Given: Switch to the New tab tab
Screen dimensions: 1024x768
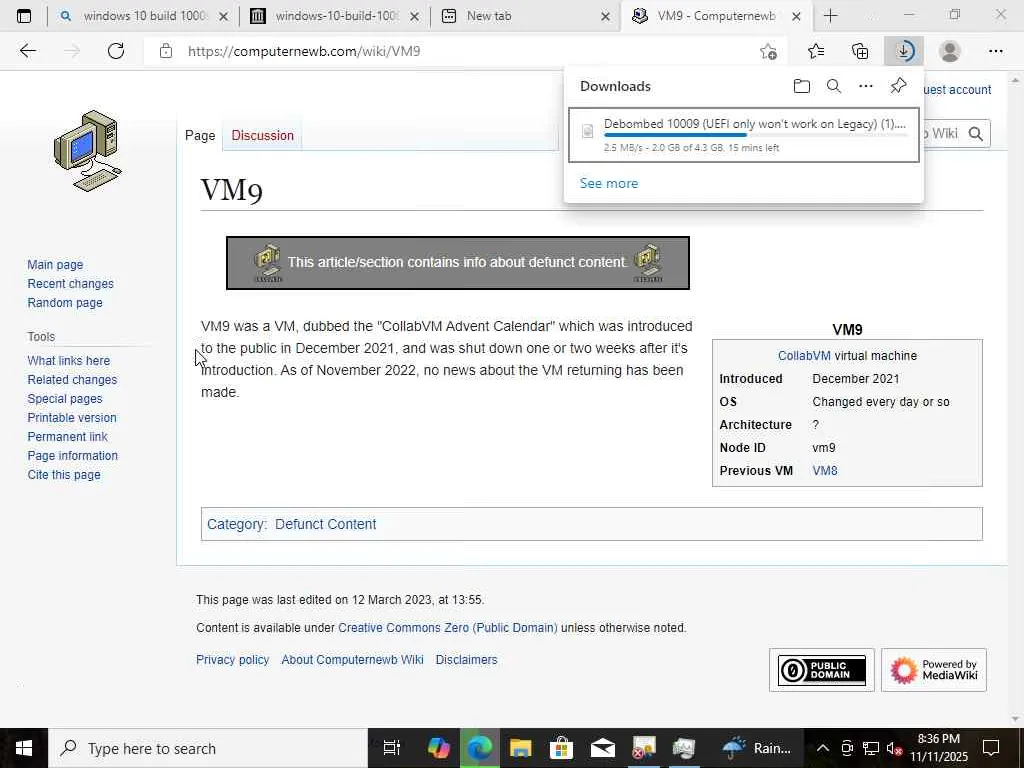Looking at the screenshot, I should (x=526, y=16).
